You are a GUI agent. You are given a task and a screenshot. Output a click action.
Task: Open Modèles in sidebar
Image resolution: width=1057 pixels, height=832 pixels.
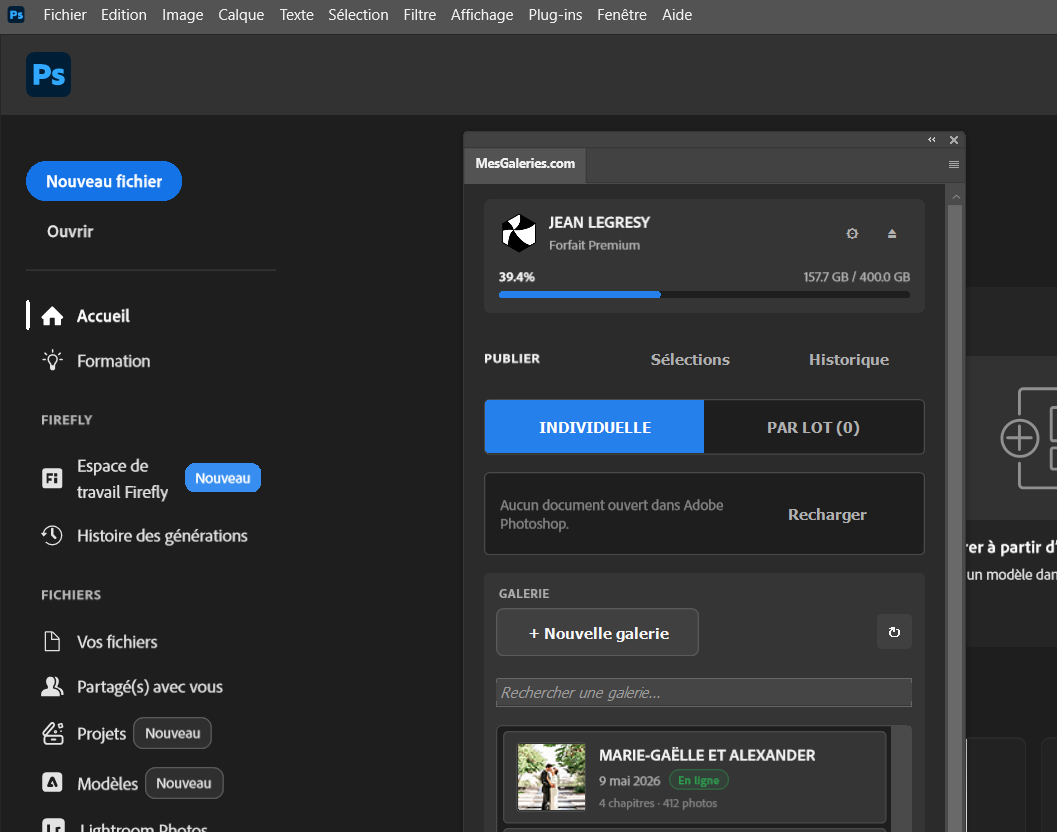click(x=107, y=783)
